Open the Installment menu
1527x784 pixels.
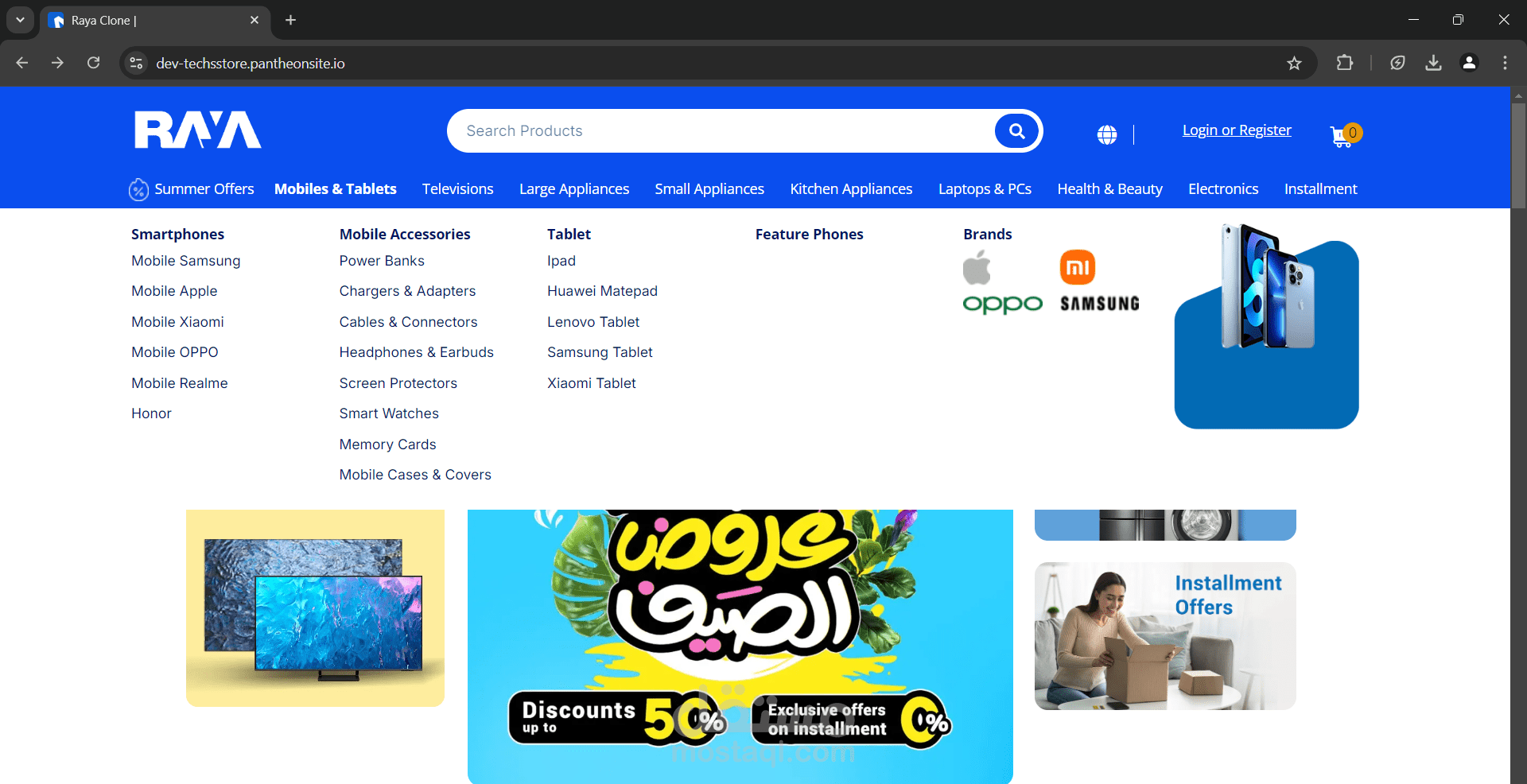(x=1320, y=189)
